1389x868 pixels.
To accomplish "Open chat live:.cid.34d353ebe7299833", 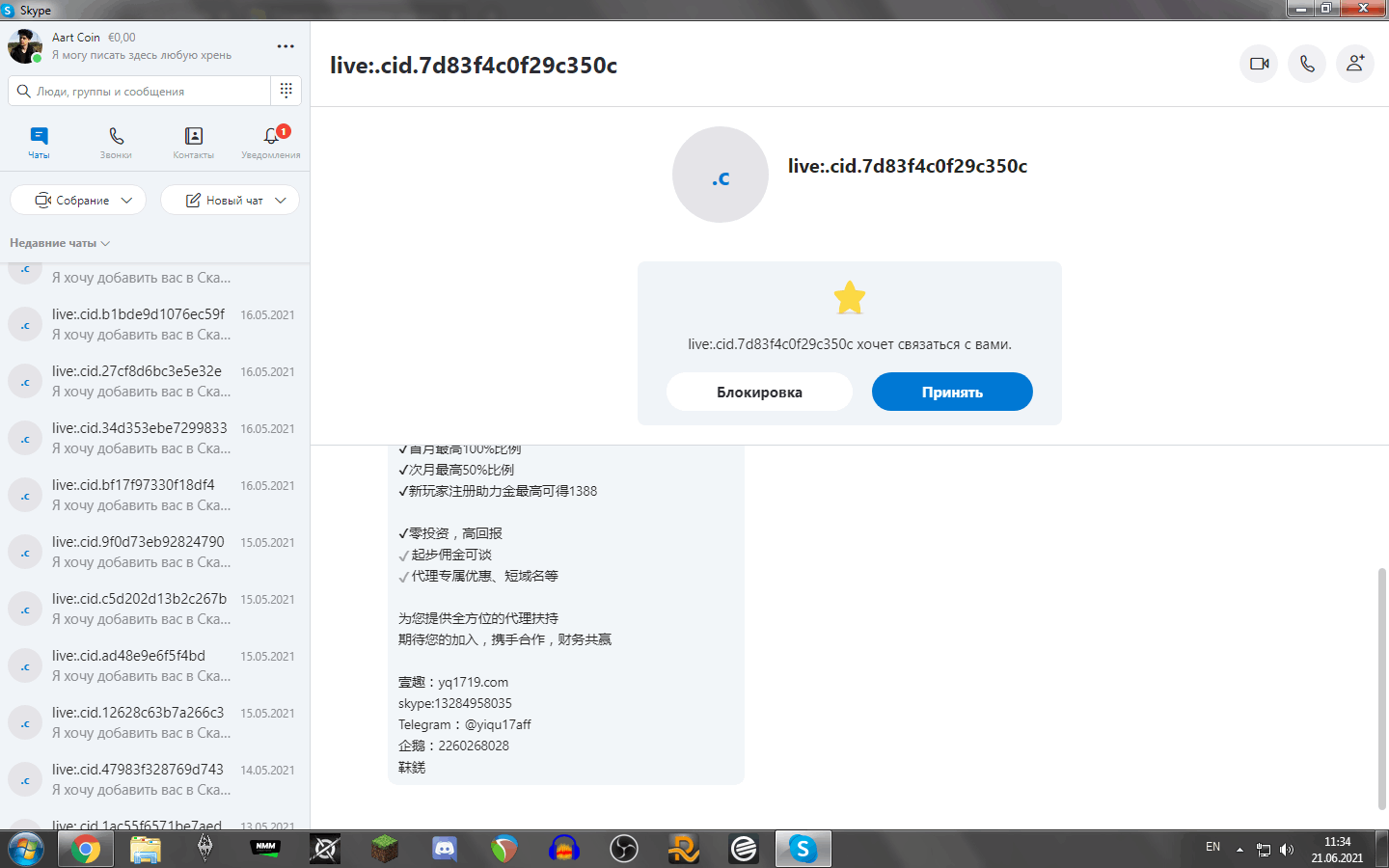I will coord(154,438).
